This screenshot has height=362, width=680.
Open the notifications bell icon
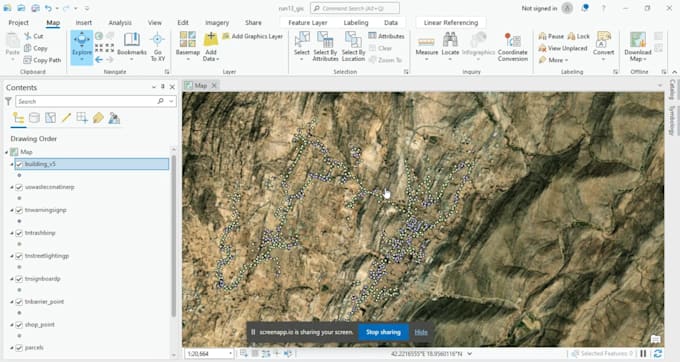pyautogui.click(x=585, y=8)
